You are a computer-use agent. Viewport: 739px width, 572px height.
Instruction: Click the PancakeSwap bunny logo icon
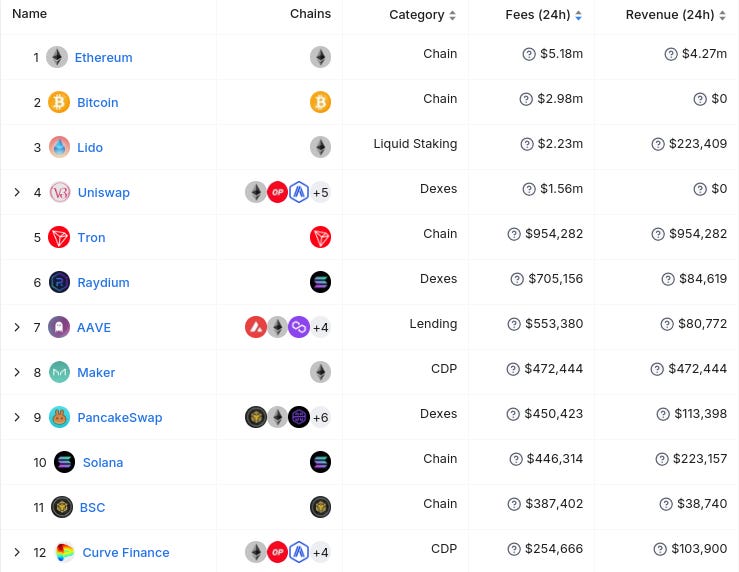point(59,417)
